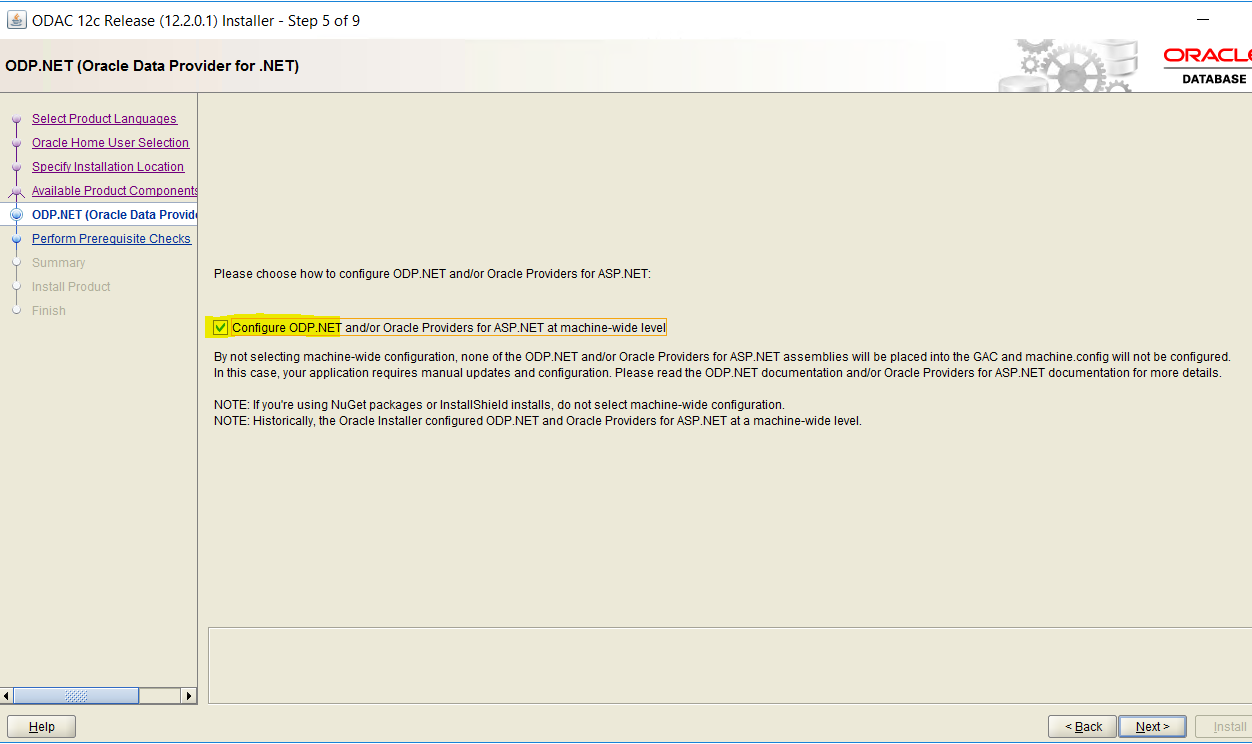The image size is (1252, 744).
Task: Click the Next button
Action: (x=1152, y=727)
